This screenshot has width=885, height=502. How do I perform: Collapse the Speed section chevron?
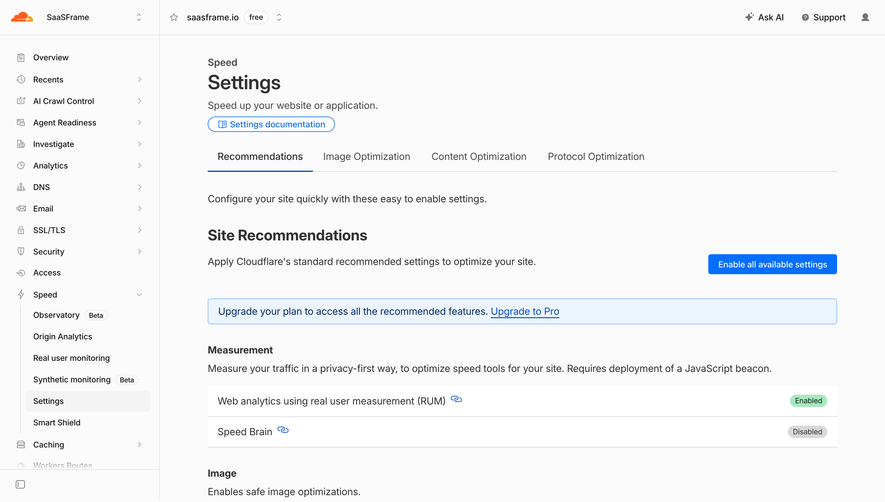pyautogui.click(x=139, y=295)
